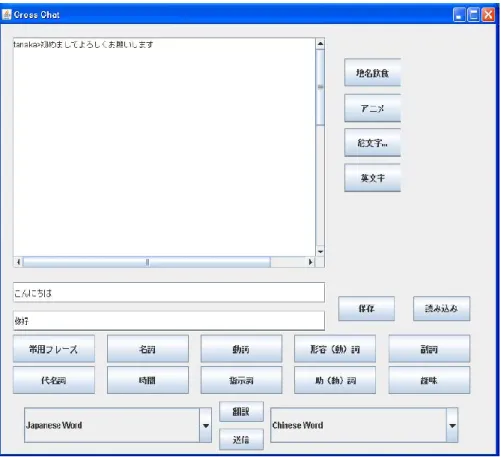Focus the こんにちは input field
This screenshot has width=501, height=457.
[169, 293]
